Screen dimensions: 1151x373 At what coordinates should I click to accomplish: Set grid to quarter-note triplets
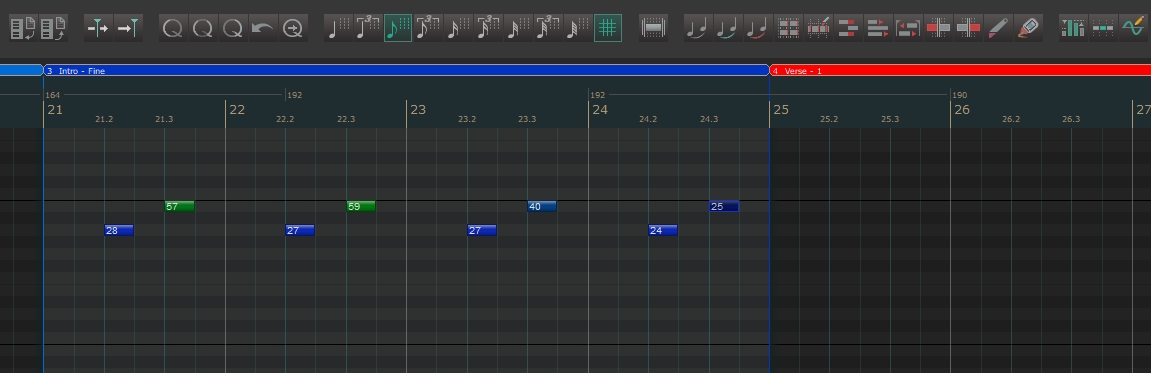tap(368, 29)
